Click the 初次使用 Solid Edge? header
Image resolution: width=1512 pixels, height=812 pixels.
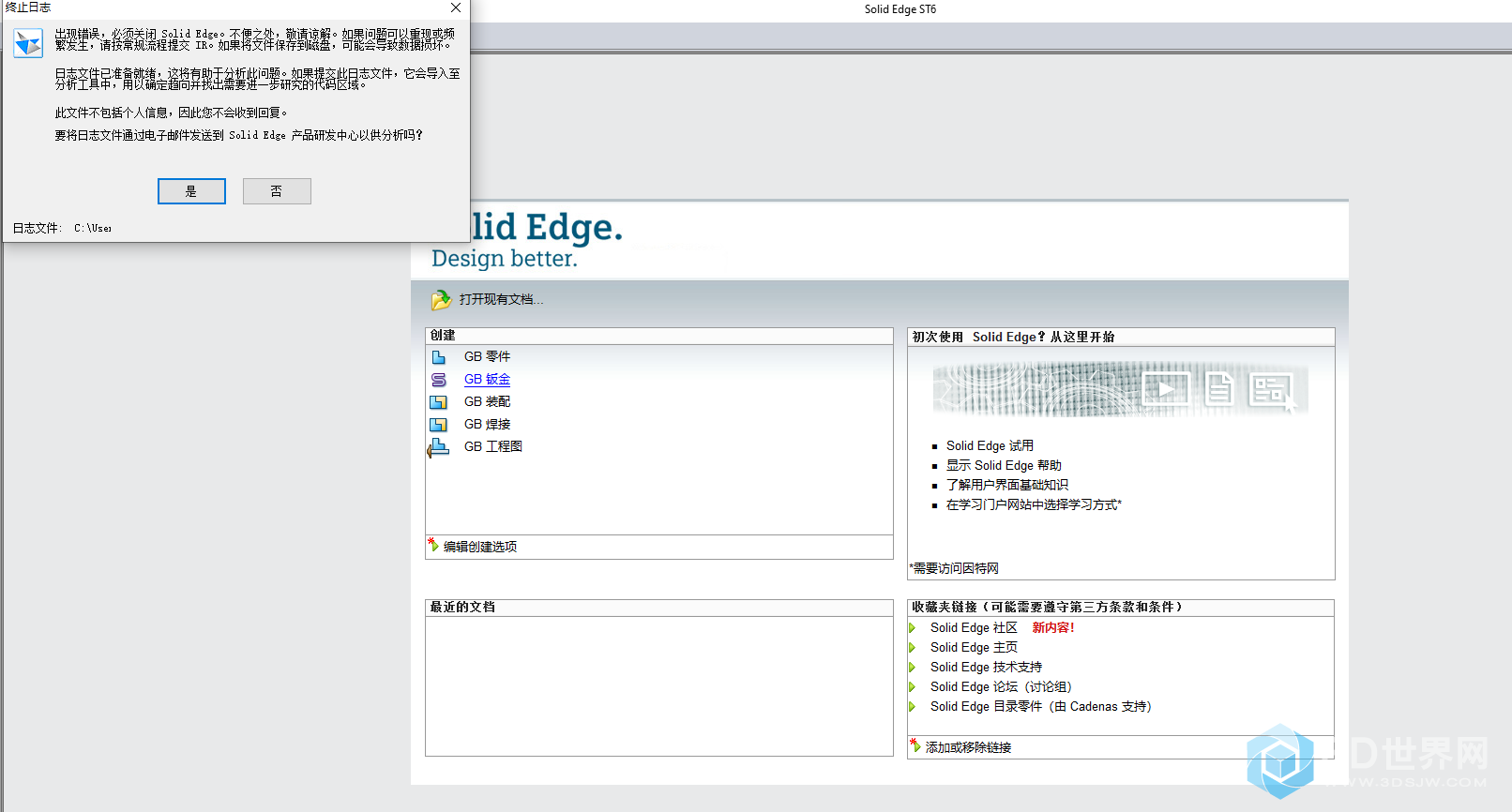[x=1121, y=338]
